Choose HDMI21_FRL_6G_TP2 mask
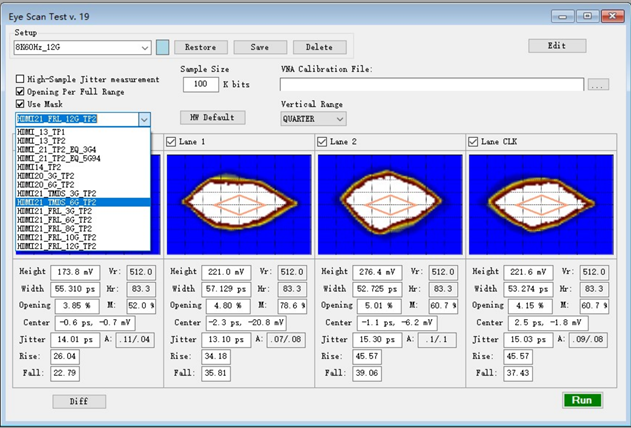Image resolution: width=631 pixels, height=428 pixels. click(x=83, y=220)
